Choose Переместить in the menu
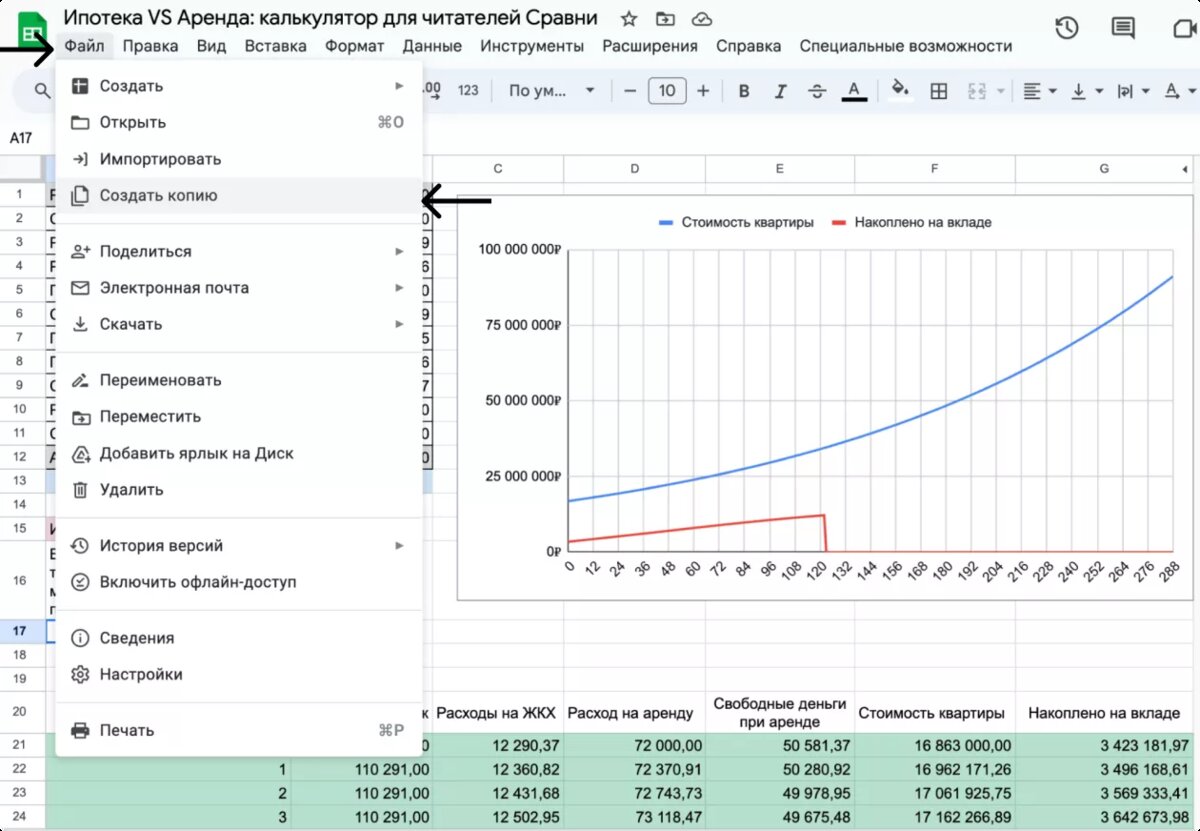This screenshot has height=831, width=1200. 239,416
